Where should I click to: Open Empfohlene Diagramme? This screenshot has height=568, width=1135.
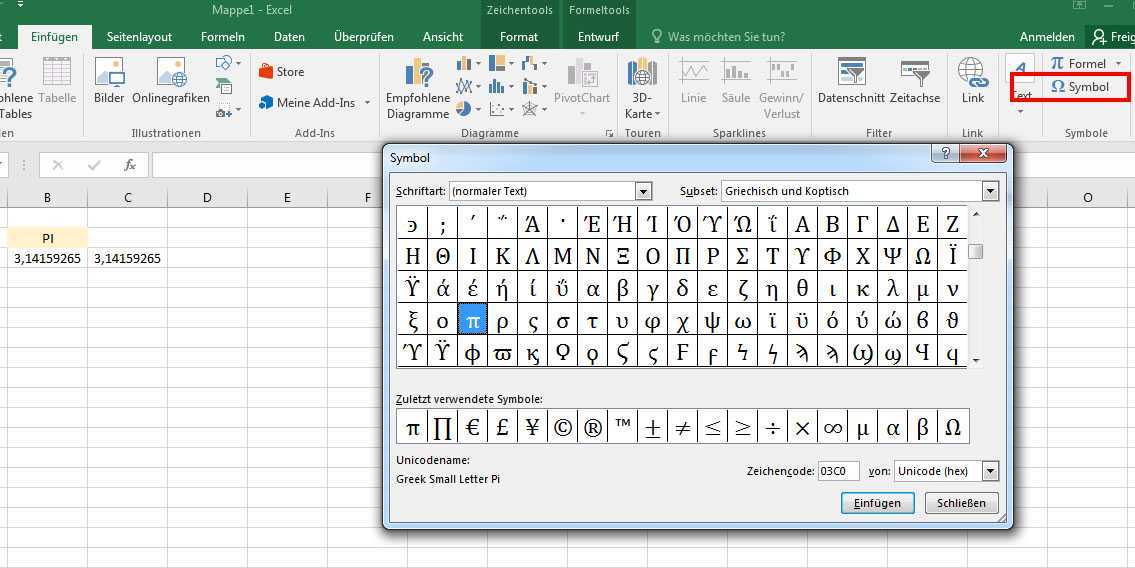pyautogui.click(x=418, y=88)
